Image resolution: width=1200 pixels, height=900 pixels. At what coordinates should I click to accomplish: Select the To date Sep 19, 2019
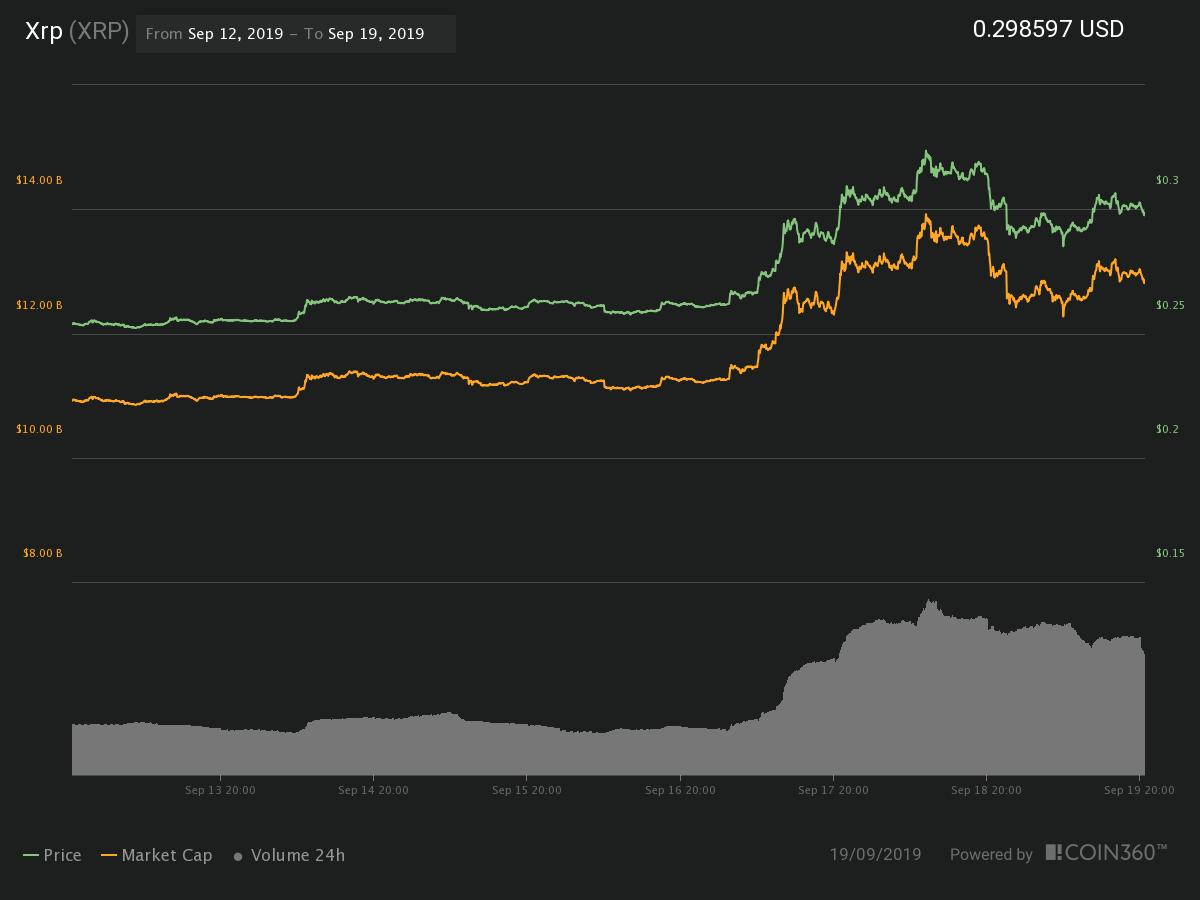point(376,34)
